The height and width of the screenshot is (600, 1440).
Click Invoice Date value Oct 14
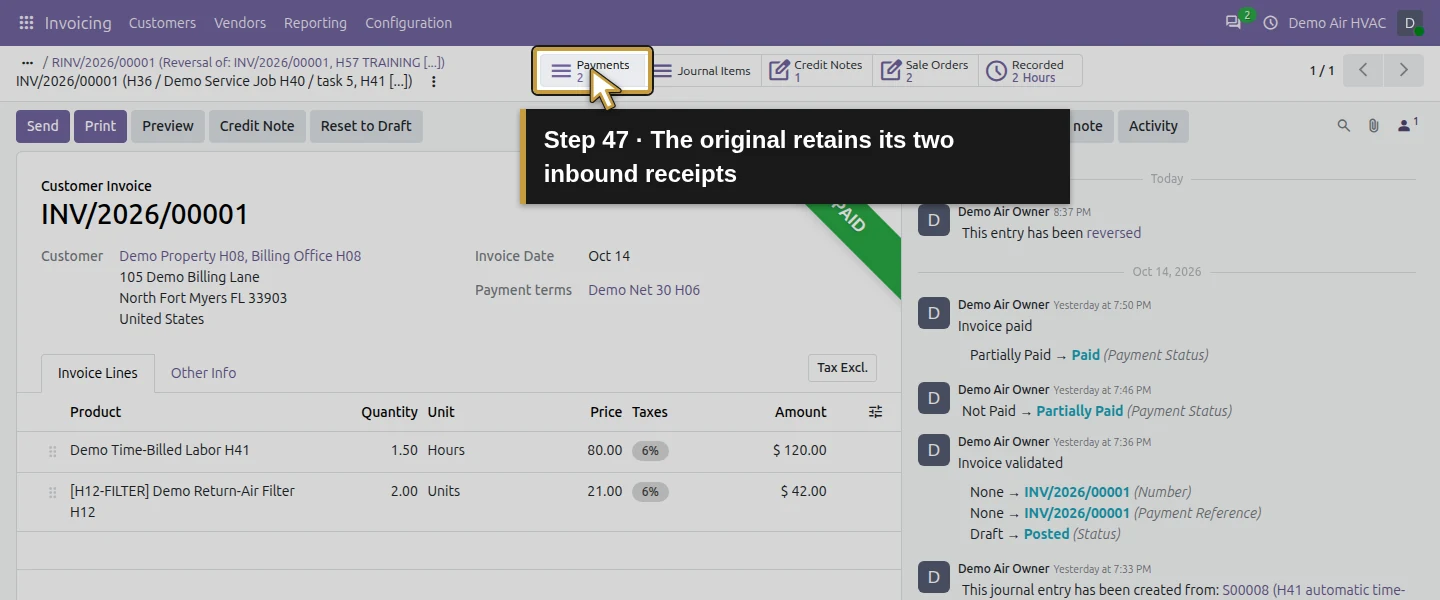pos(609,256)
